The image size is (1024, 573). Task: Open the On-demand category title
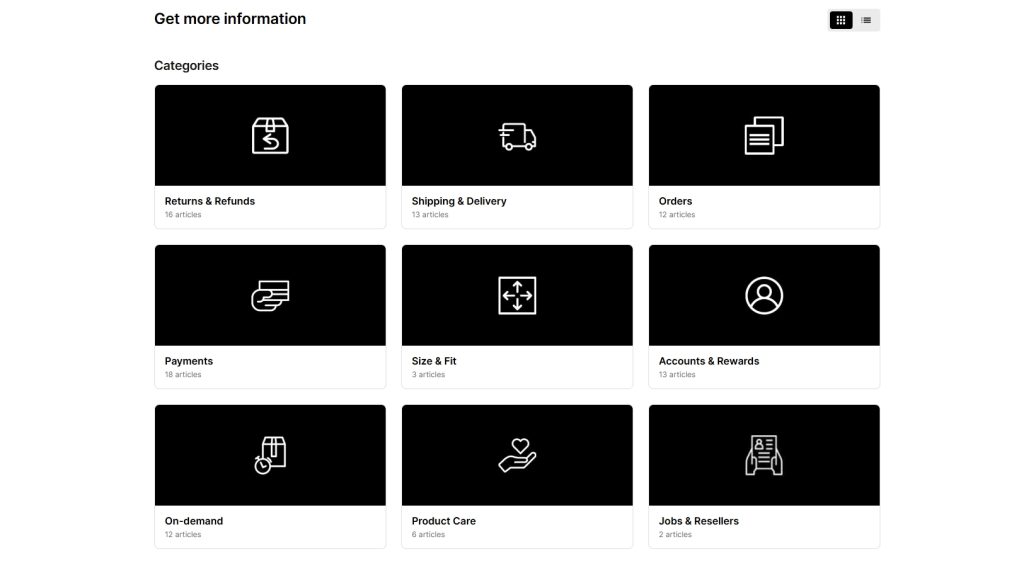point(194,521)
